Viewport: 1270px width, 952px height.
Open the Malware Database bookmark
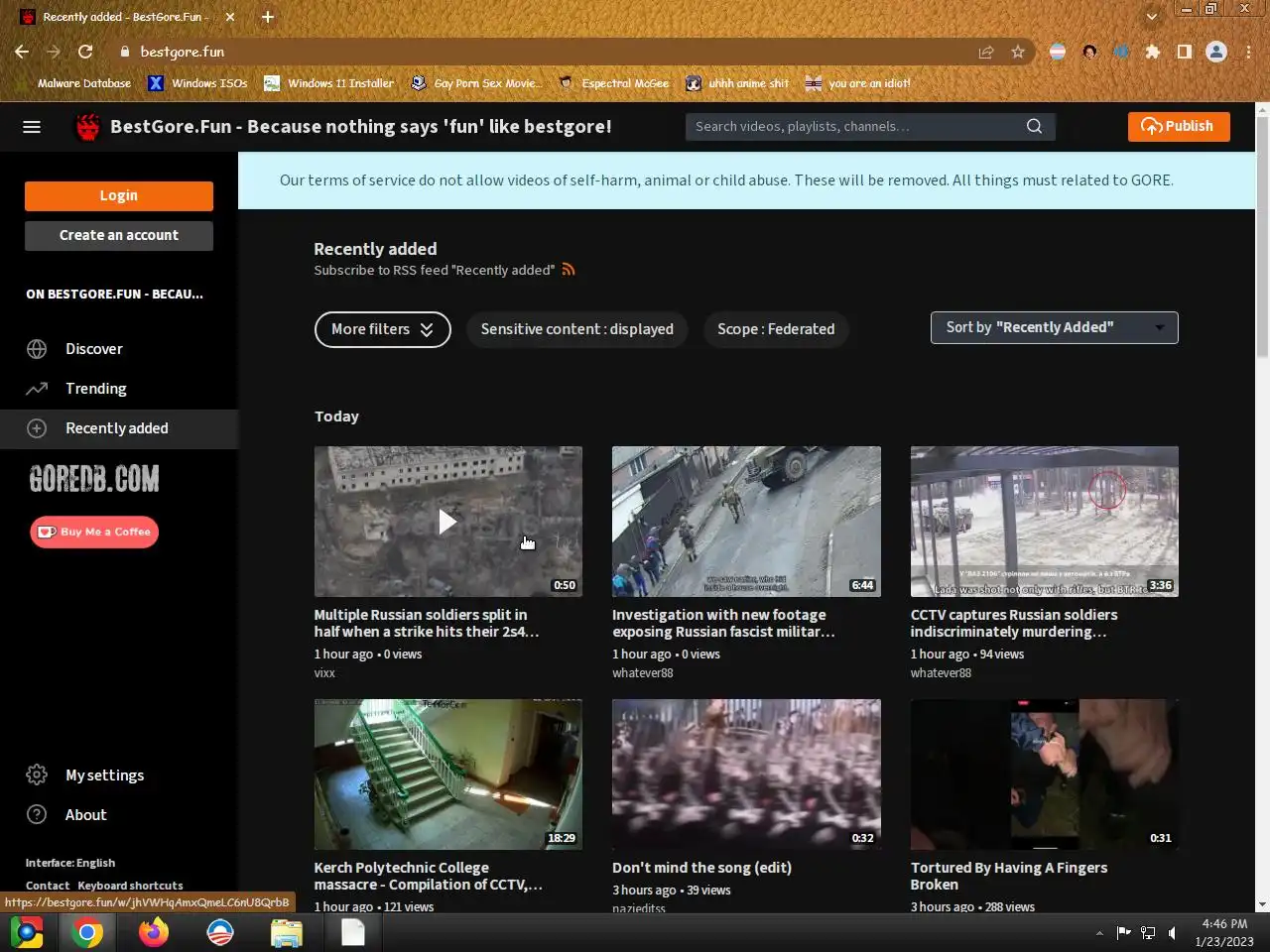(74, 83)
